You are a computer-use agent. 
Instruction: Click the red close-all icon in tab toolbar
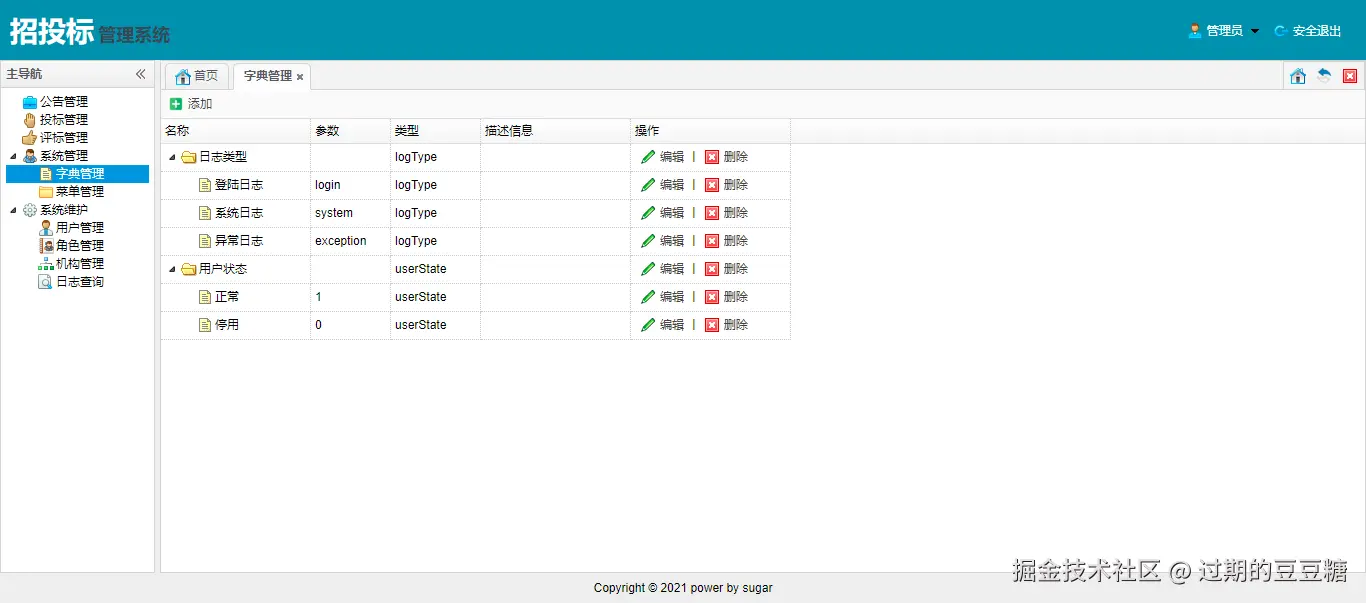click(1350, 76)
